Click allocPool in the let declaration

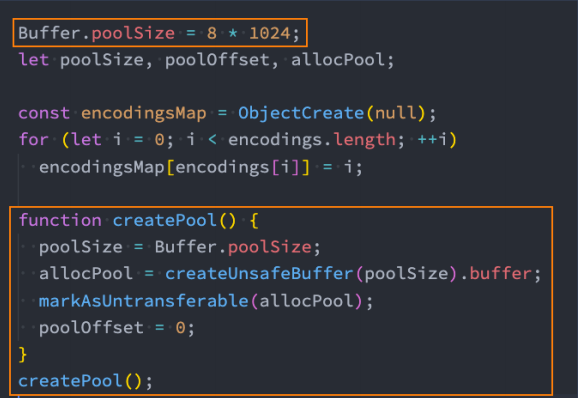pos(338,60)
